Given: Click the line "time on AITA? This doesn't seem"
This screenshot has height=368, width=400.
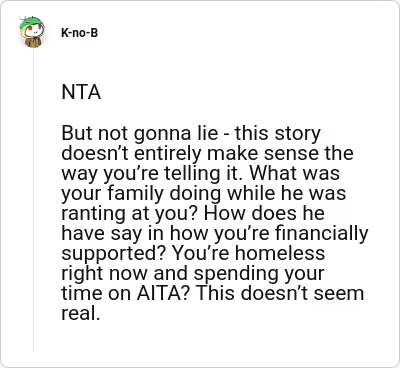Looking at the screenshot, I should pyautogui.click(x=212, y=294).
